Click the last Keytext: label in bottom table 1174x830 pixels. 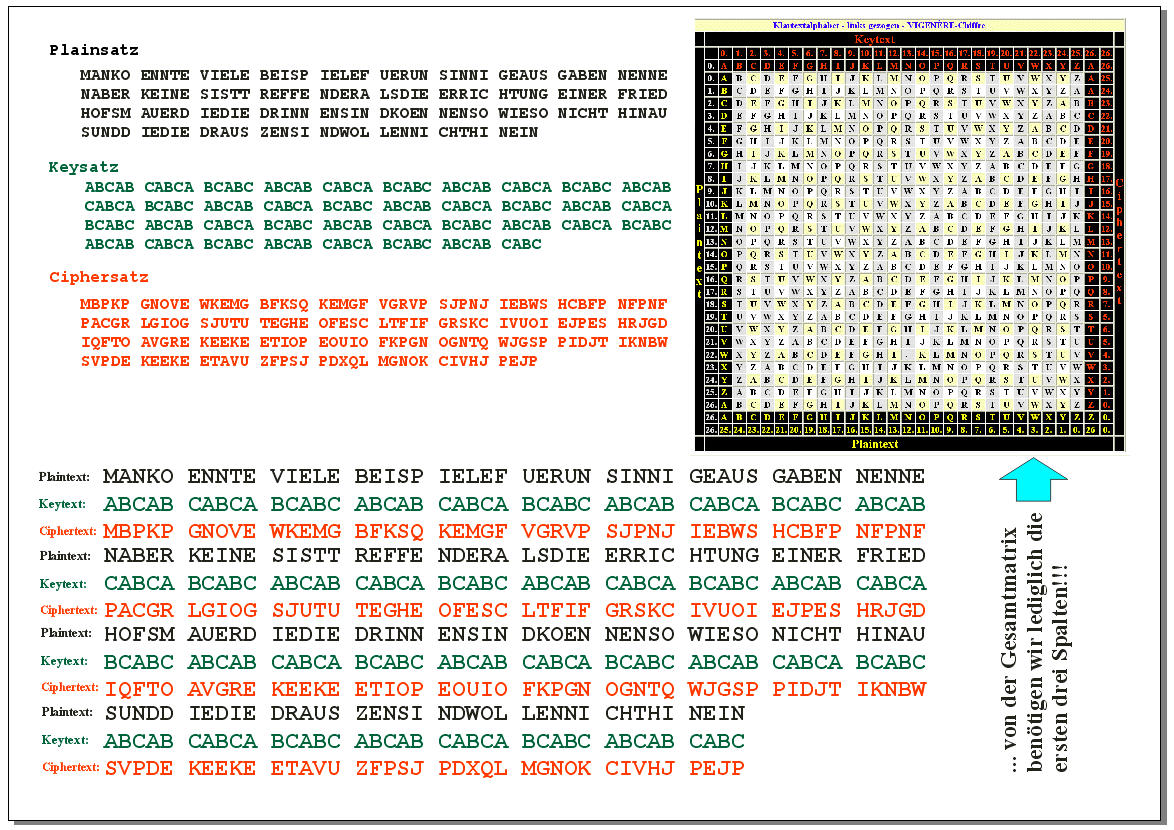click(x=64, y=741)
